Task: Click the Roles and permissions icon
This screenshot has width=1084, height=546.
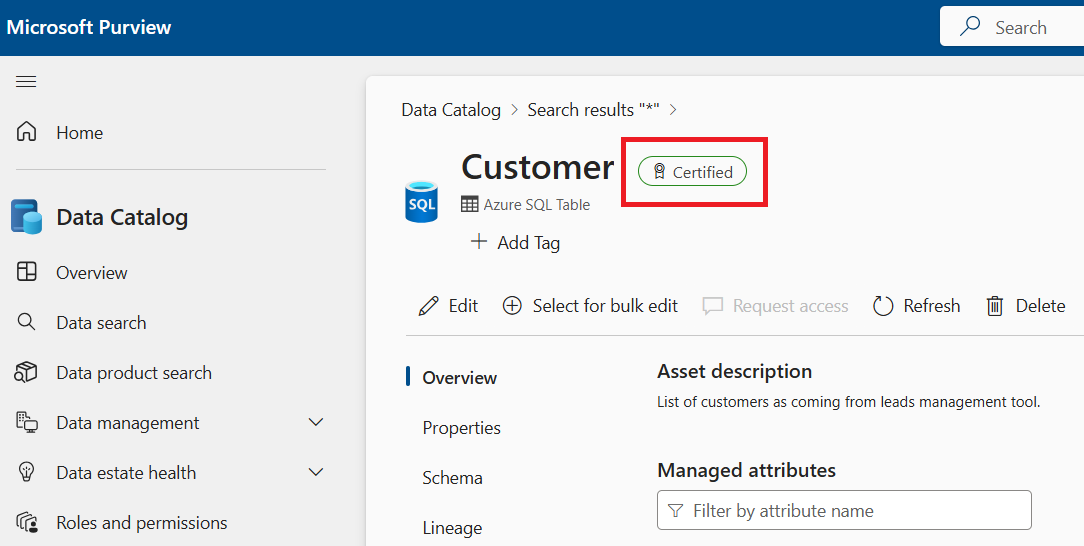Action: [x=26, y=523]
